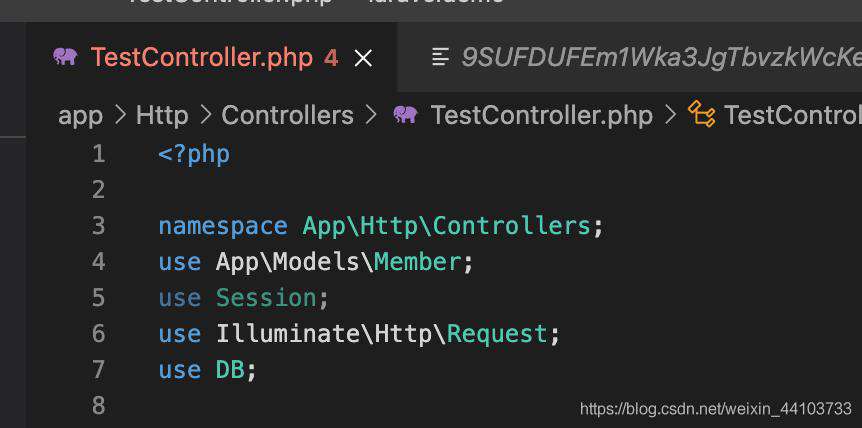Screen dimensions: 862x428
Task: Close the TestController.php editor tab
Action: (363, 58)
